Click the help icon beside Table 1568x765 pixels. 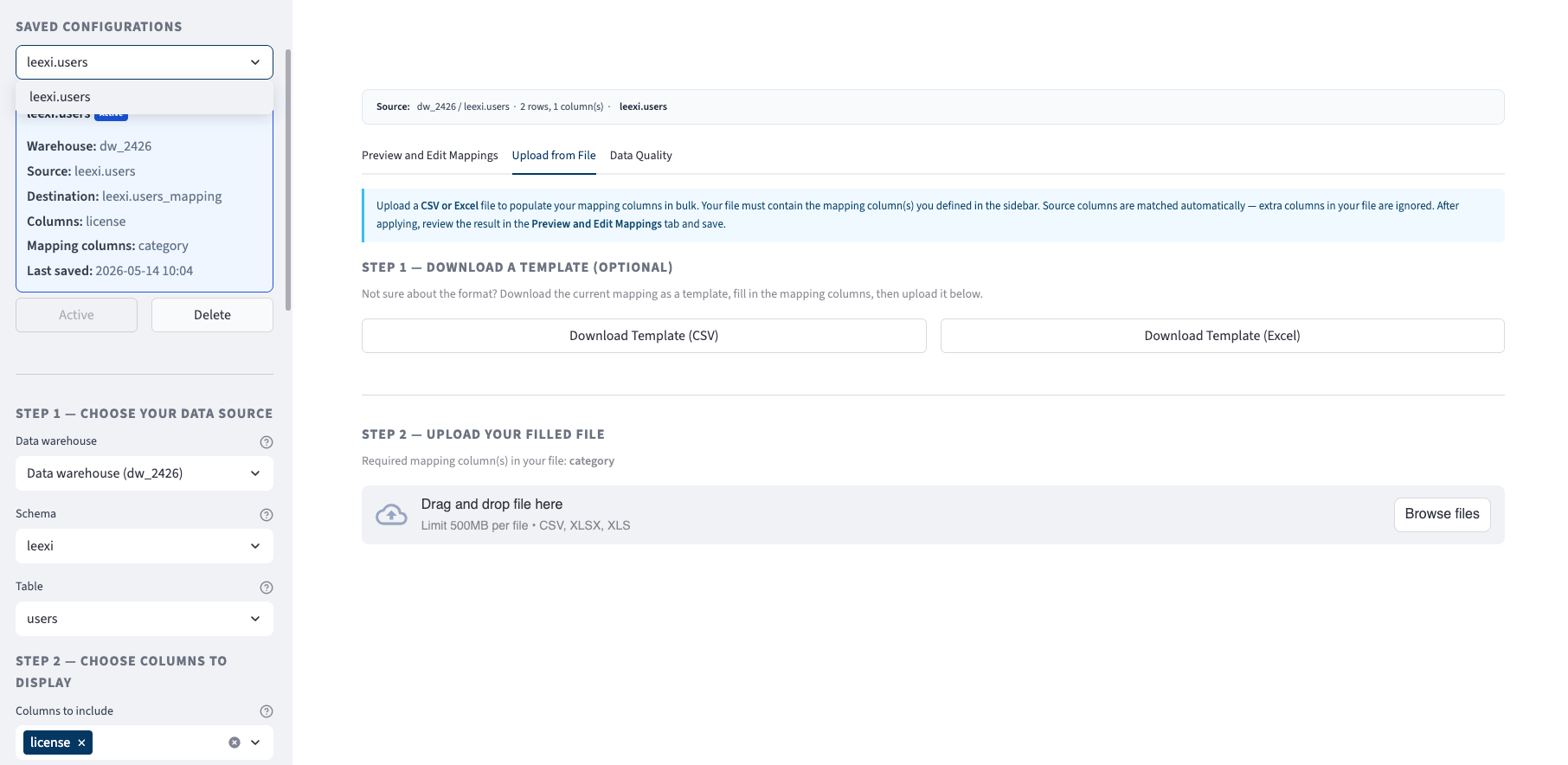point(267,588)
